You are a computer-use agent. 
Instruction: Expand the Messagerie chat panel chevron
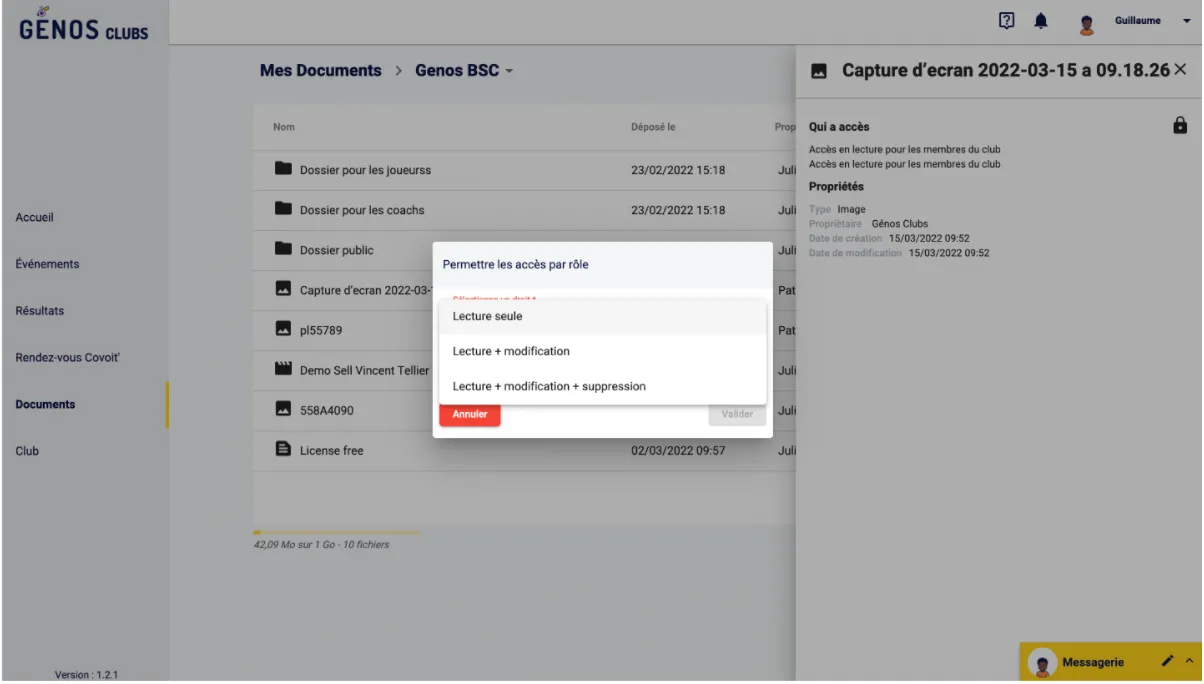1189,662
